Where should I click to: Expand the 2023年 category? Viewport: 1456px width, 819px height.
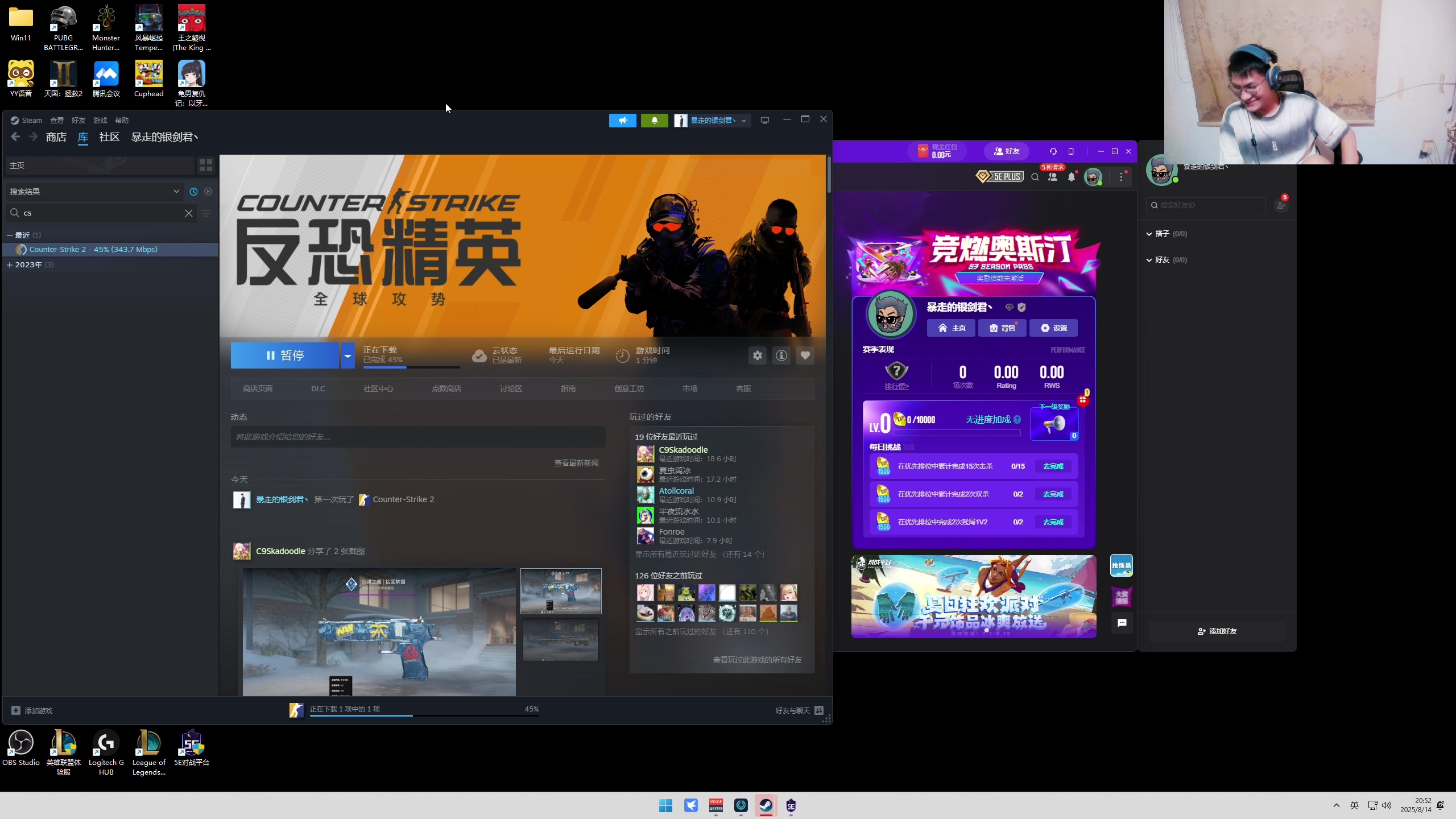coord(10,265)
